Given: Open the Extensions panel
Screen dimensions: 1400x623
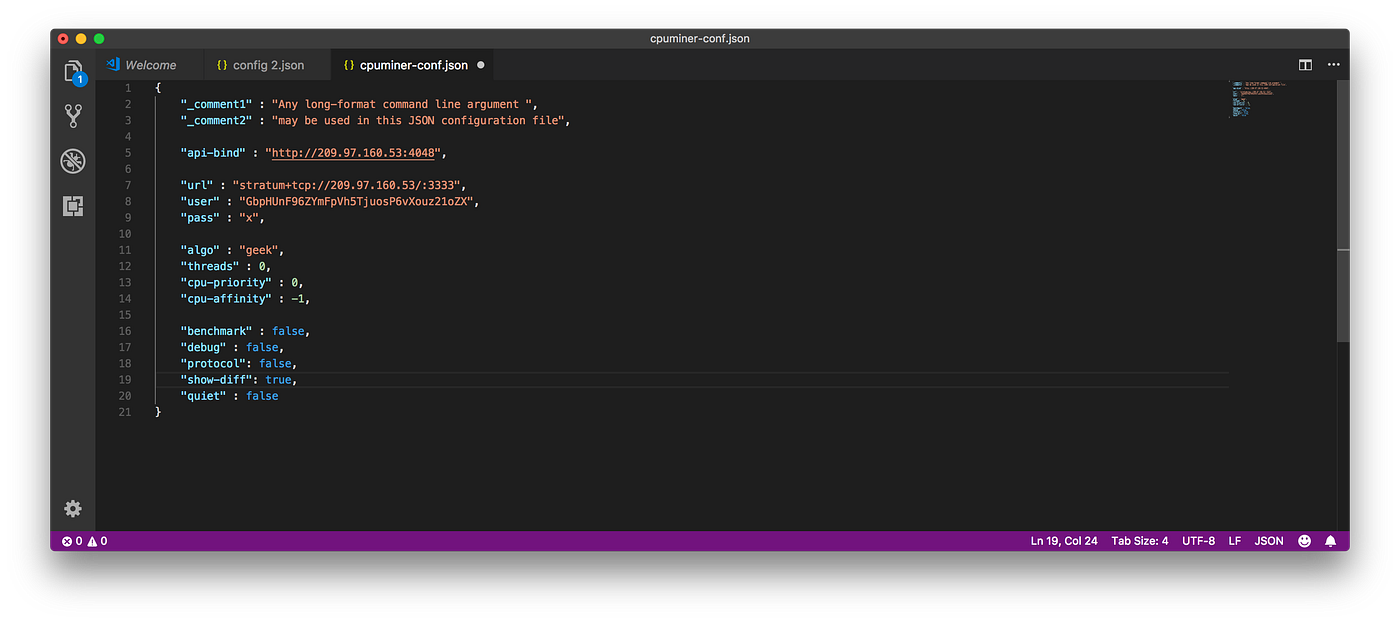Looking at the screenshot, I should 73,206.
